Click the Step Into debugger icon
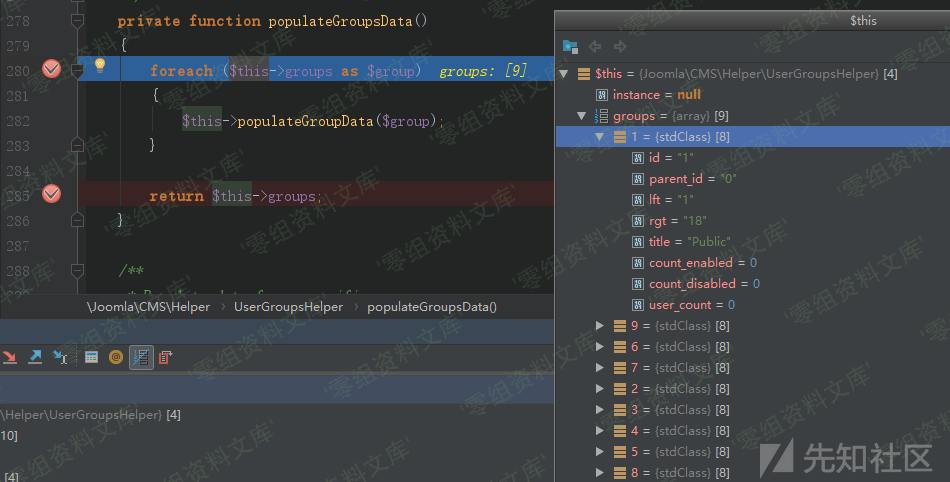 point(10,357)
